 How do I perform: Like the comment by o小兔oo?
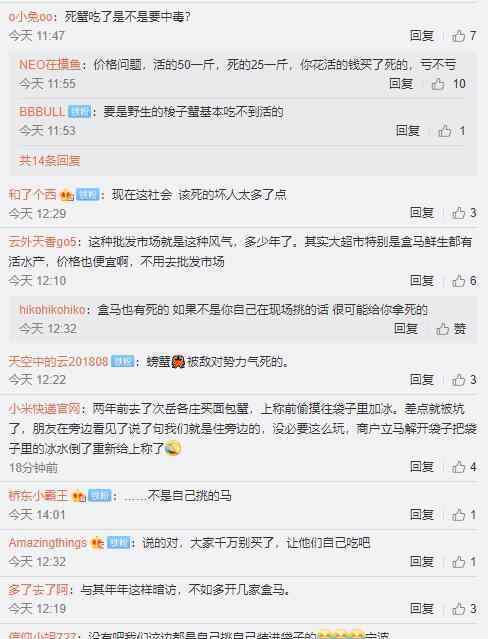464,36
